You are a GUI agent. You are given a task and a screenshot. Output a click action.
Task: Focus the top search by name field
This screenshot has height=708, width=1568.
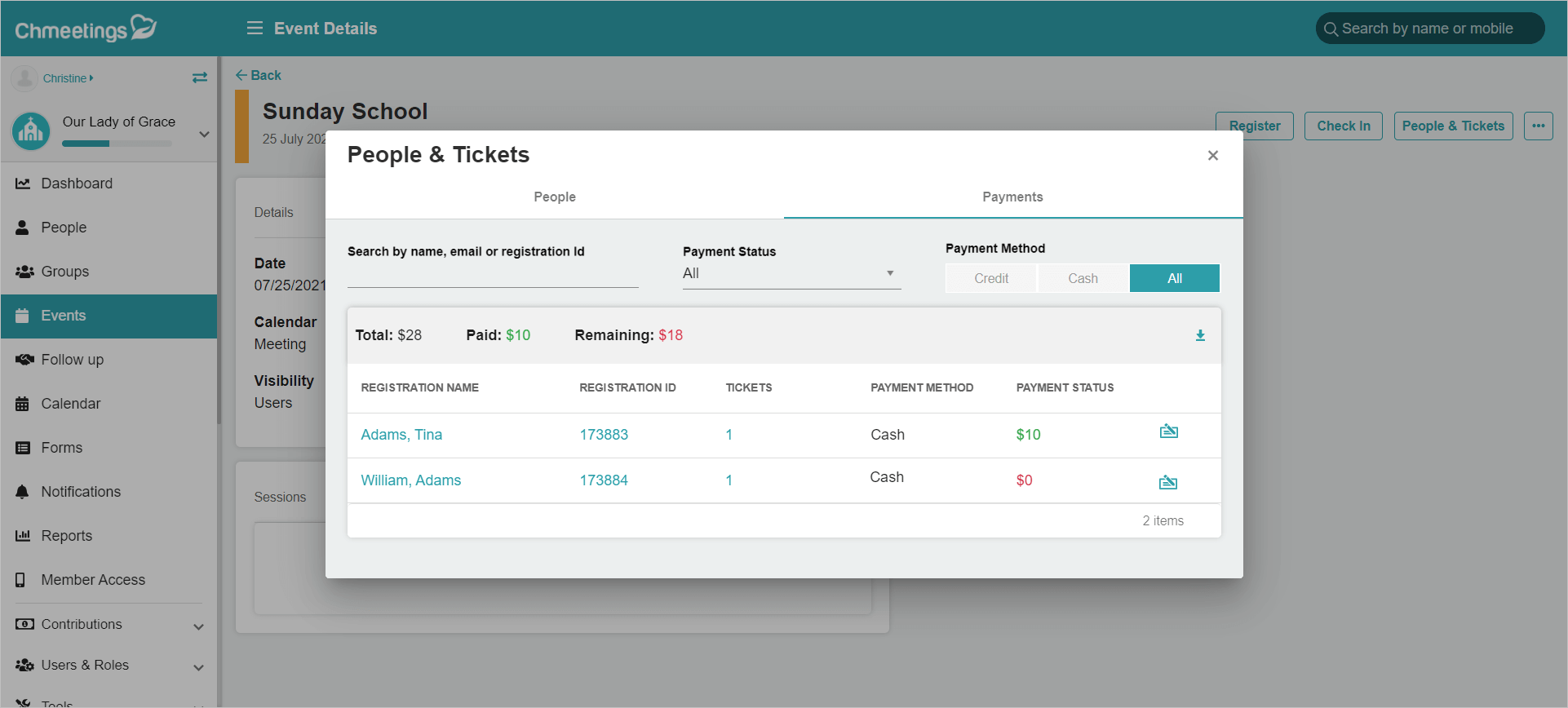pos(1430,29)
